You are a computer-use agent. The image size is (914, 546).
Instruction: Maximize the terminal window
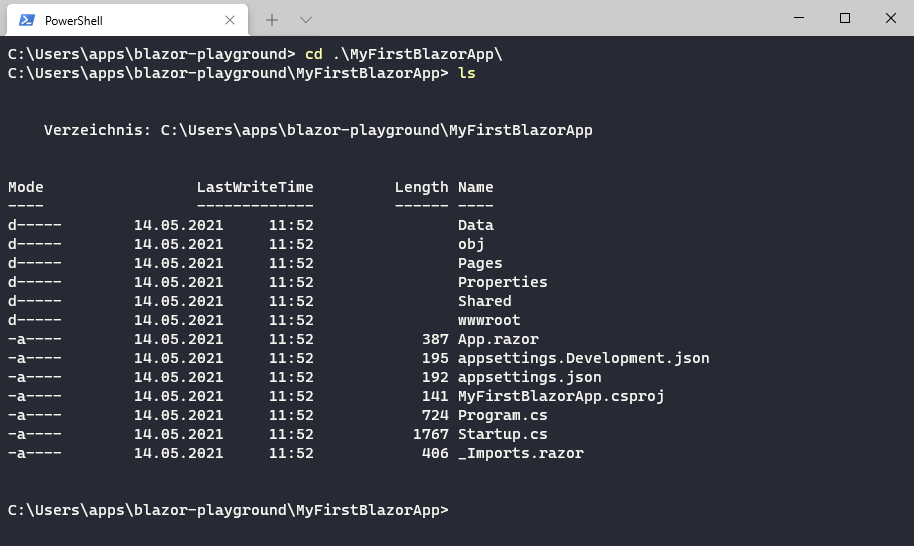pyautogui.click(x=845, y=18)
